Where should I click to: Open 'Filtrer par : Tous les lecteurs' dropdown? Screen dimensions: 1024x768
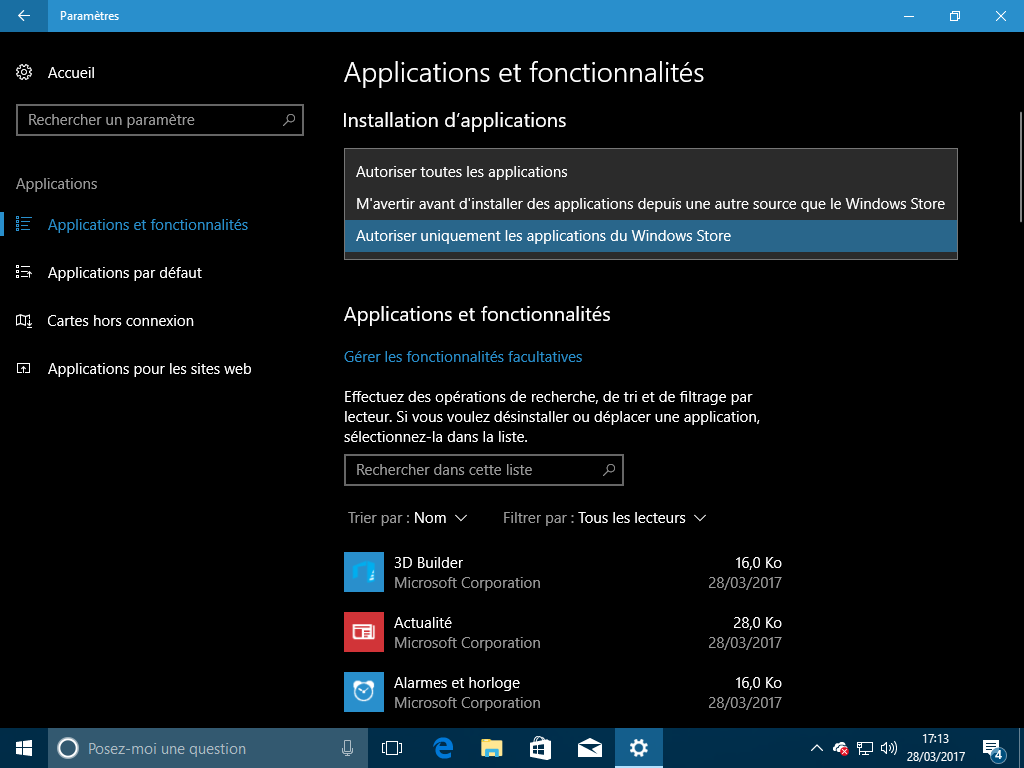point(605,518)
